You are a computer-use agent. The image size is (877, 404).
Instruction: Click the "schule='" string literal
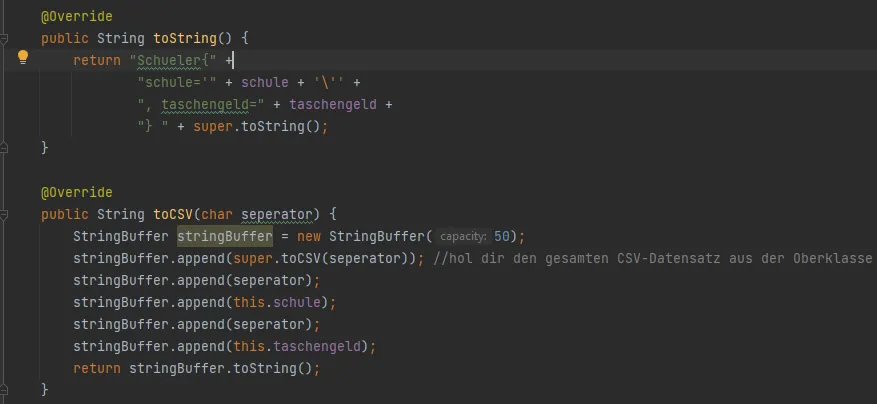(177, 82)
